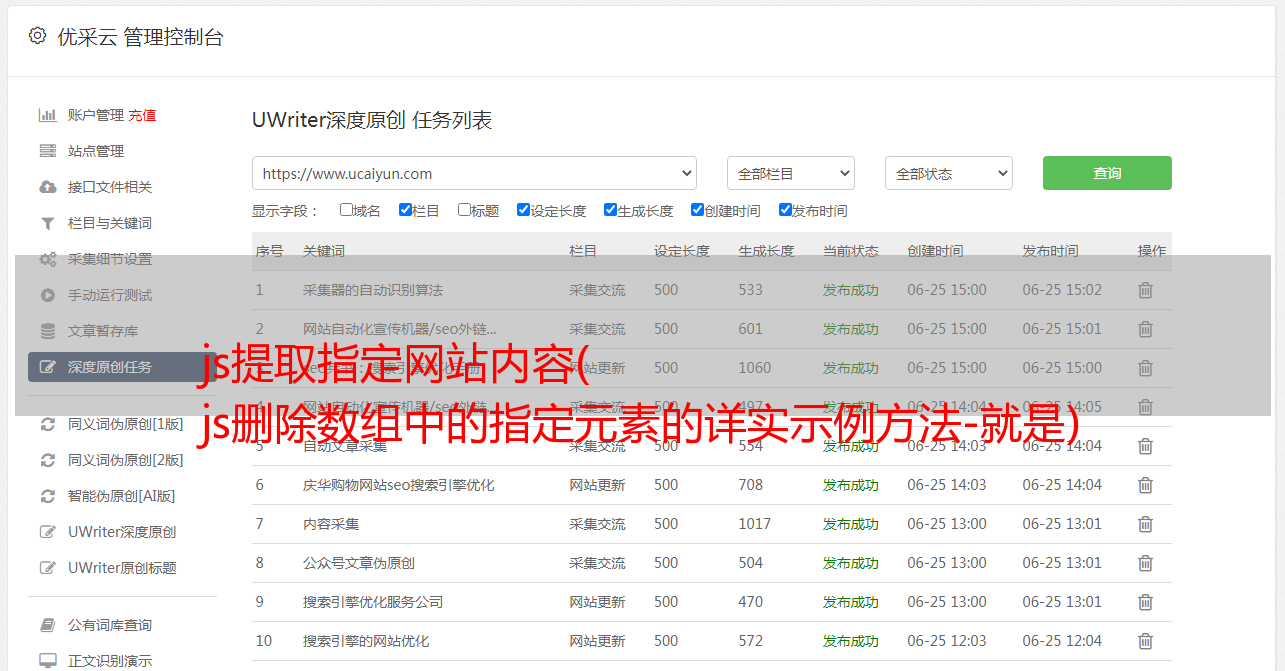The image size is (1285, 671).
Task: Select UWriter原创标题 sidebar item
Action: click(x=122, y=568)
